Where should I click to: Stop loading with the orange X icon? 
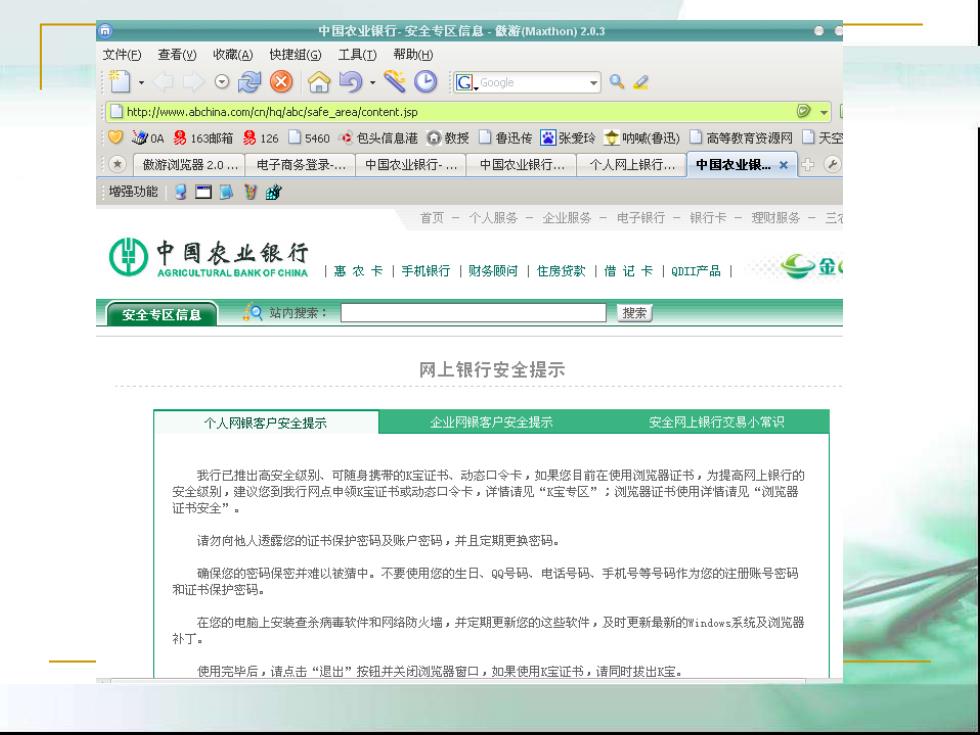(x=281, y=82)
